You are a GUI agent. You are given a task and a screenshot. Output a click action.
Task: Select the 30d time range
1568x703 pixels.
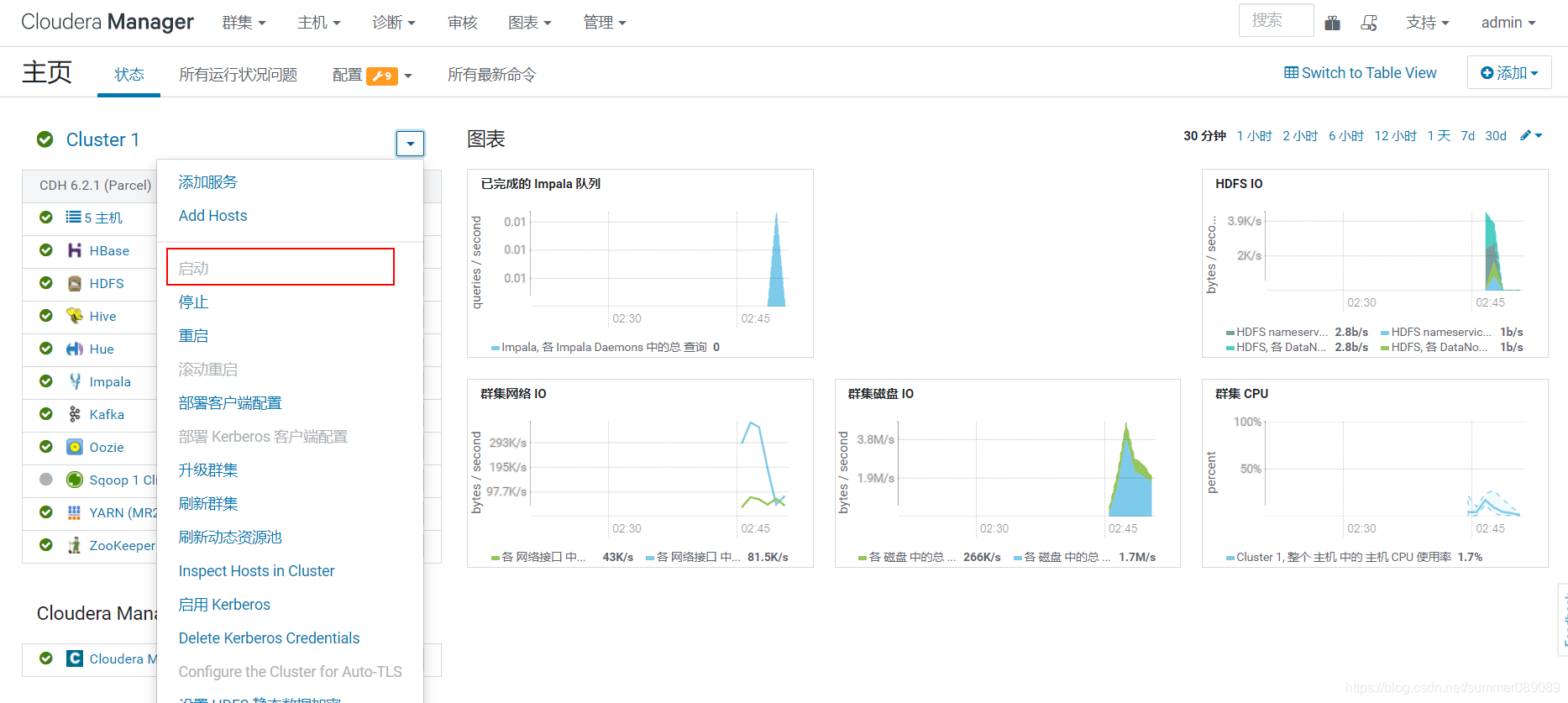(1496, 135)
